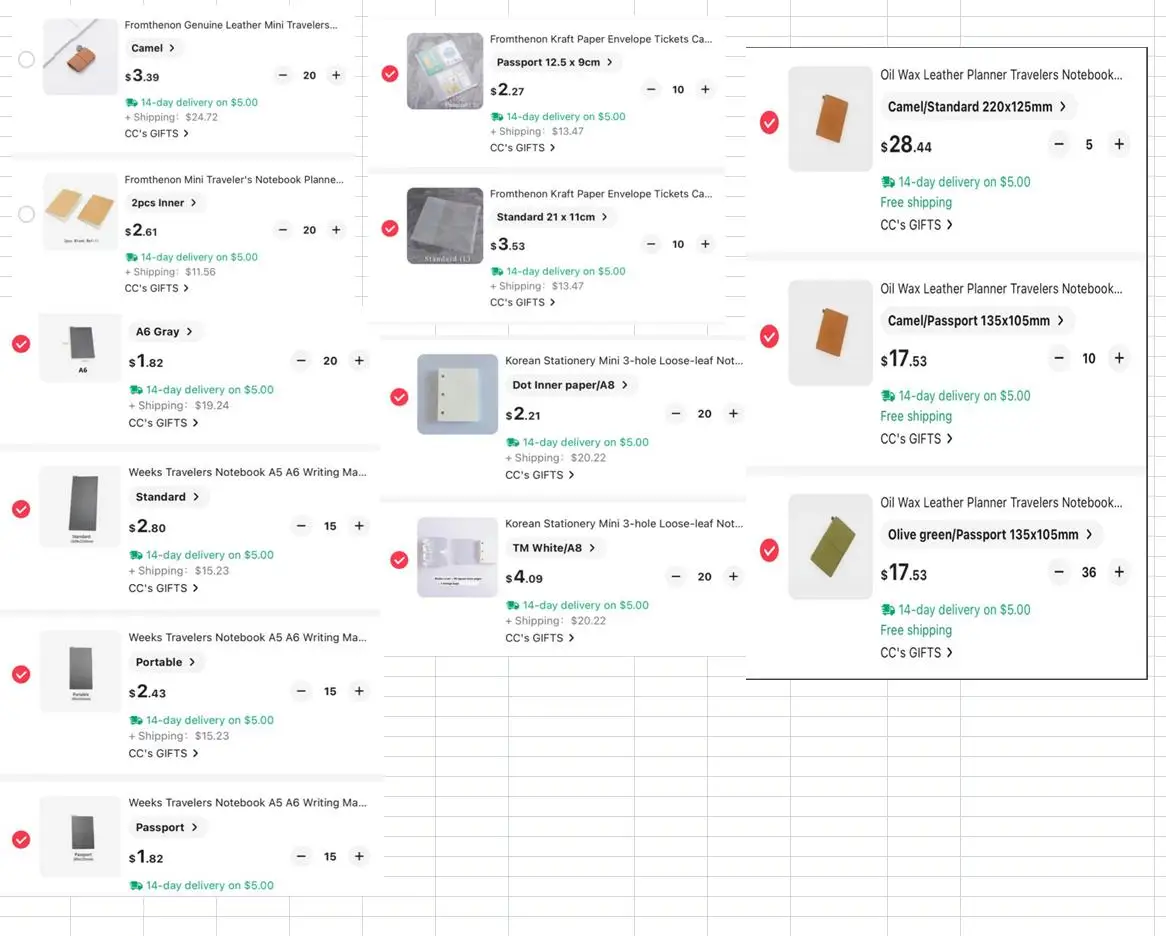Open CC's GIFTS store under Camel/Standard notebook
The image size is (1166, 936).
[x=916, y=225]
